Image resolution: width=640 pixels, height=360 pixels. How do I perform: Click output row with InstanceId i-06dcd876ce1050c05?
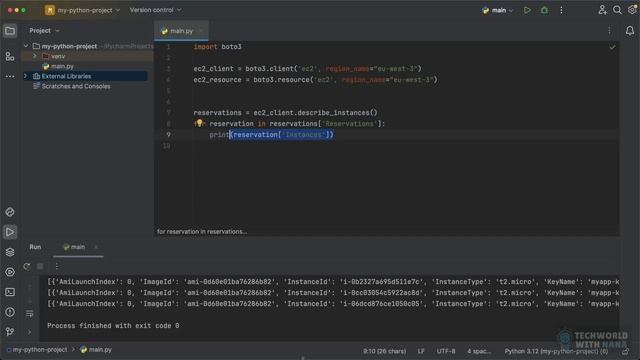pyautogui.click(x=333, y=304)
